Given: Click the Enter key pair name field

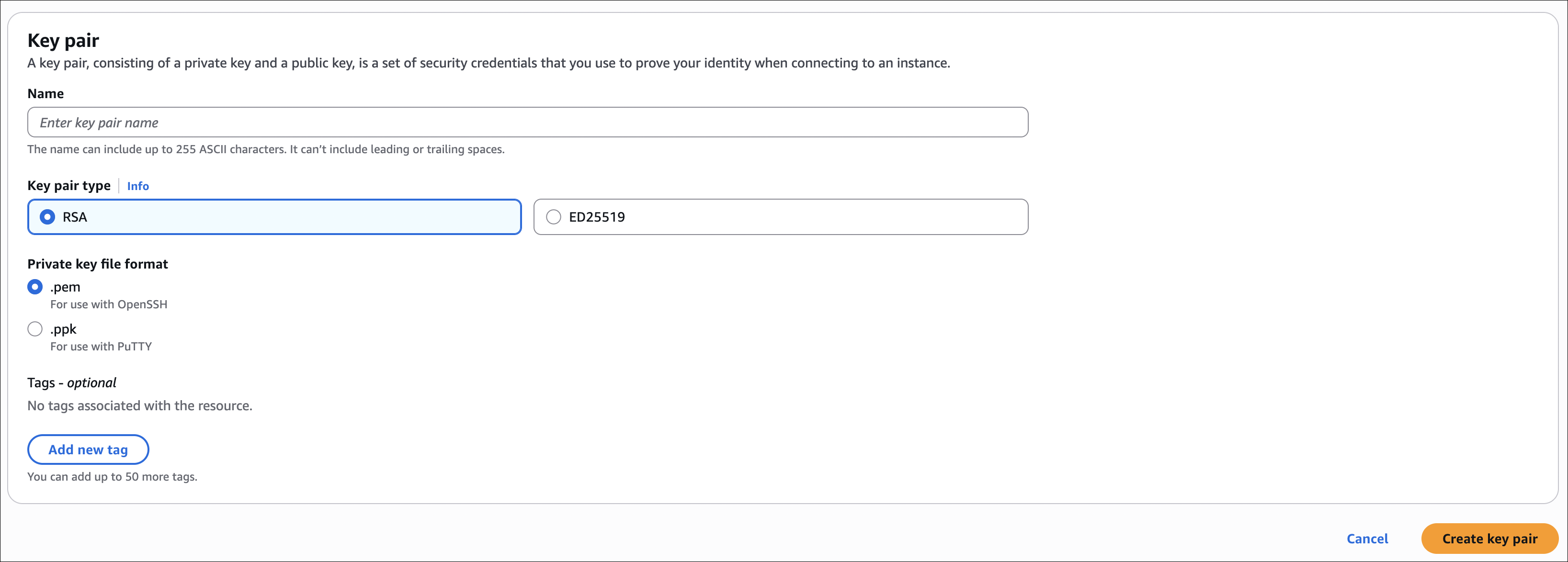Looking at the screenshot, I should [527, 122].
